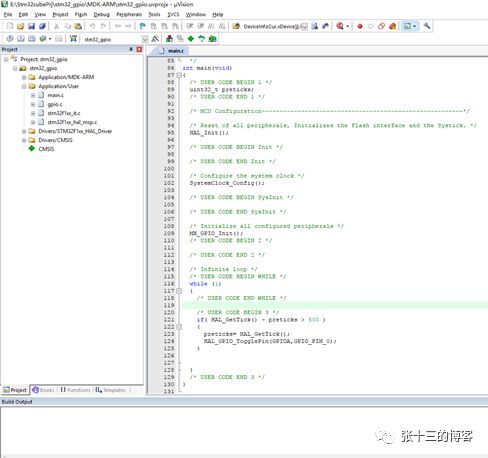Viewport: 488px width, 458px height.
Task: Click the Start Debug Session magnifier icon
Action: [x=339, y=26]
